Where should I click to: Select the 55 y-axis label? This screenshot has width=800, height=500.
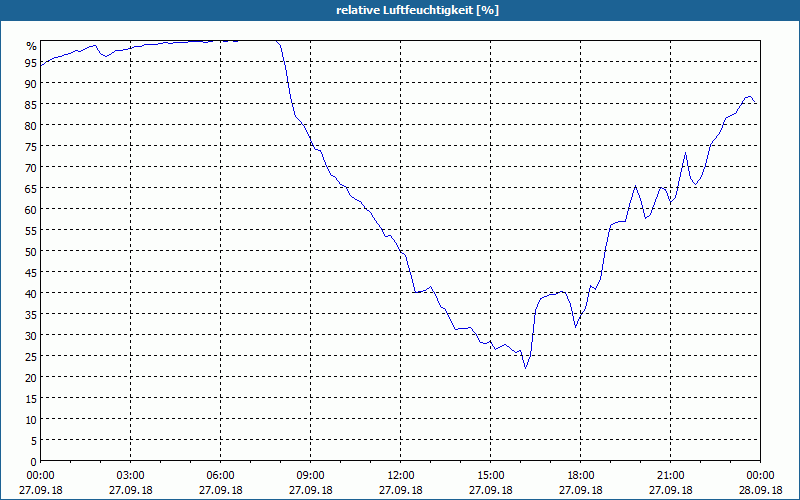[x=31, y=231]
